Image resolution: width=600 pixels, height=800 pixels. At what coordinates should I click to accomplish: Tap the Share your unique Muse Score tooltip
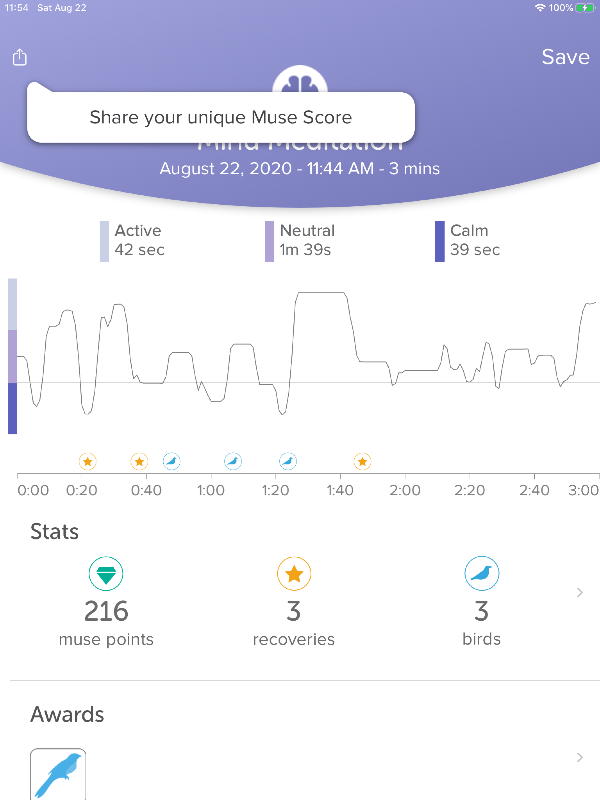click(220, 117)
